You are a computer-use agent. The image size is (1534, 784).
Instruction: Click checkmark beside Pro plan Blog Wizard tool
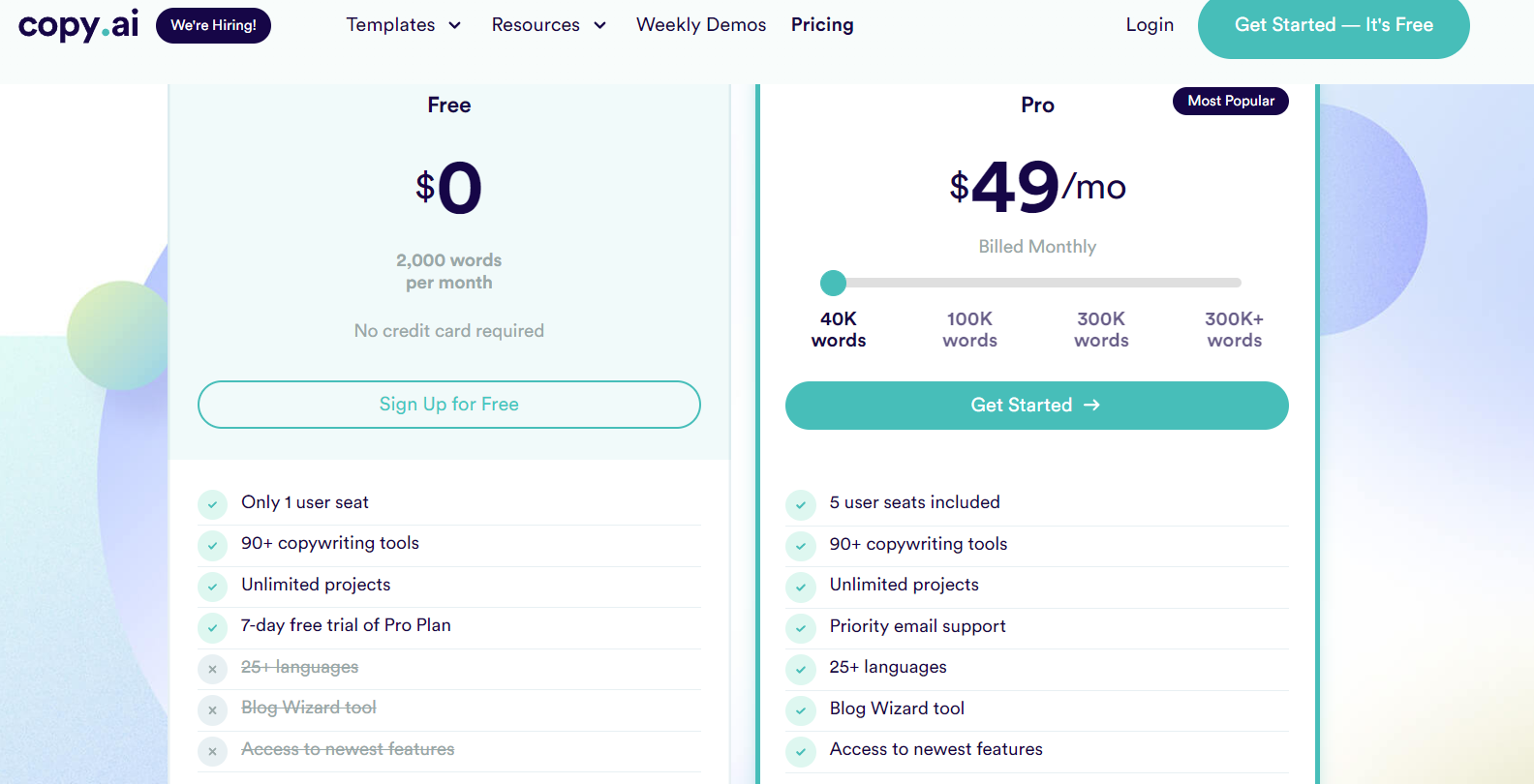(x=801, y=710)
